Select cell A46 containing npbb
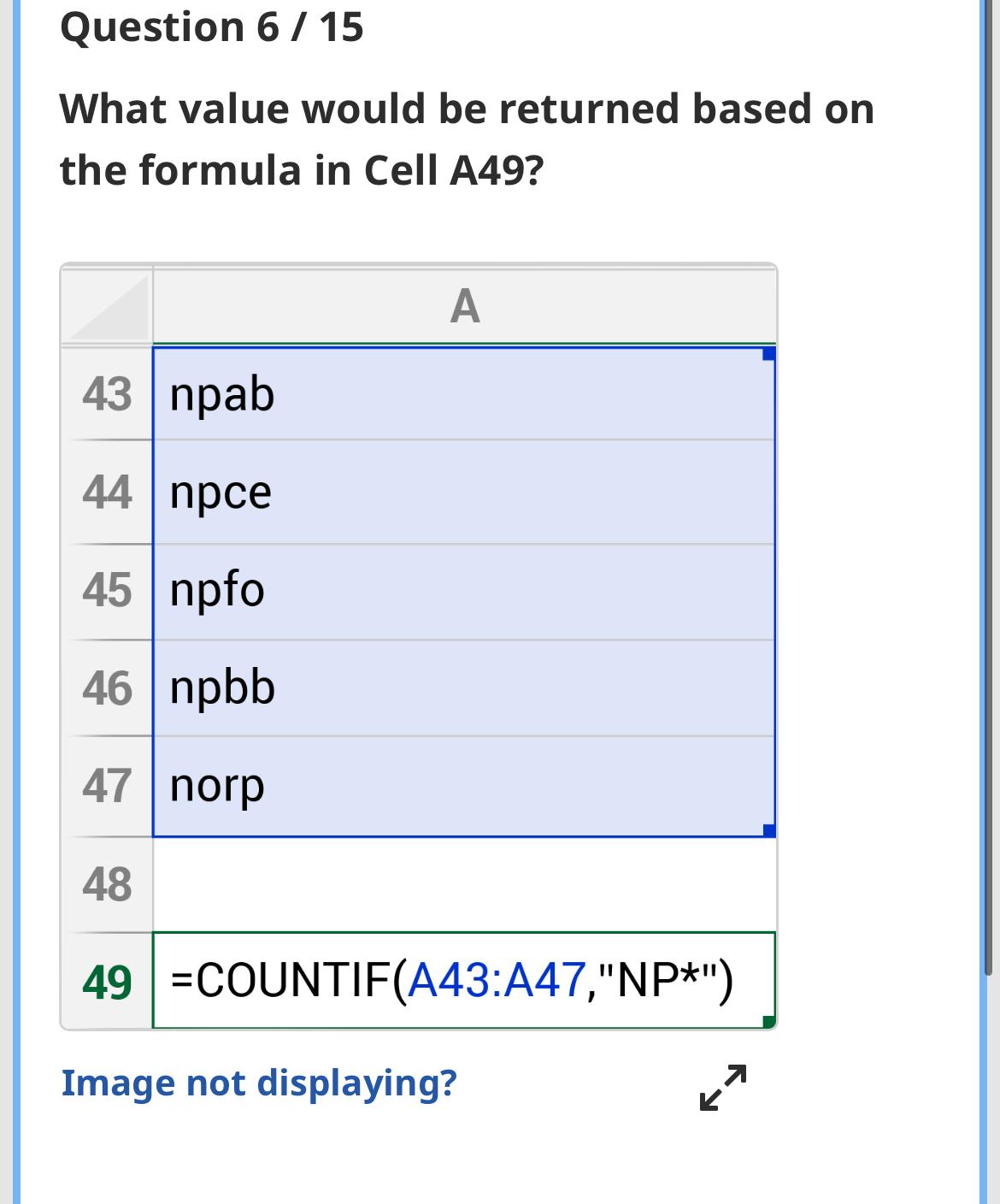 click(427, 686)
